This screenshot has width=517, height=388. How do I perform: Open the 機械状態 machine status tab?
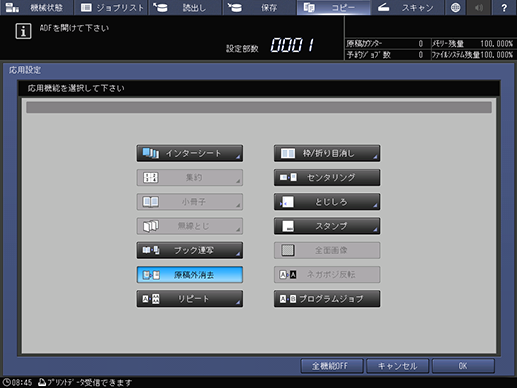[37, 7]
